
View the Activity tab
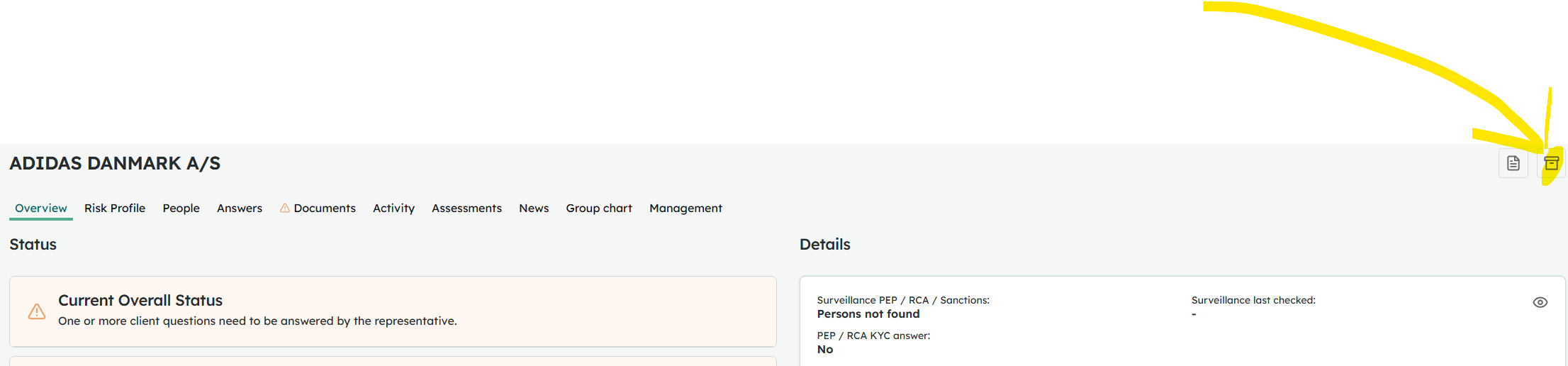pyautogui.click(x=393, y=208)
